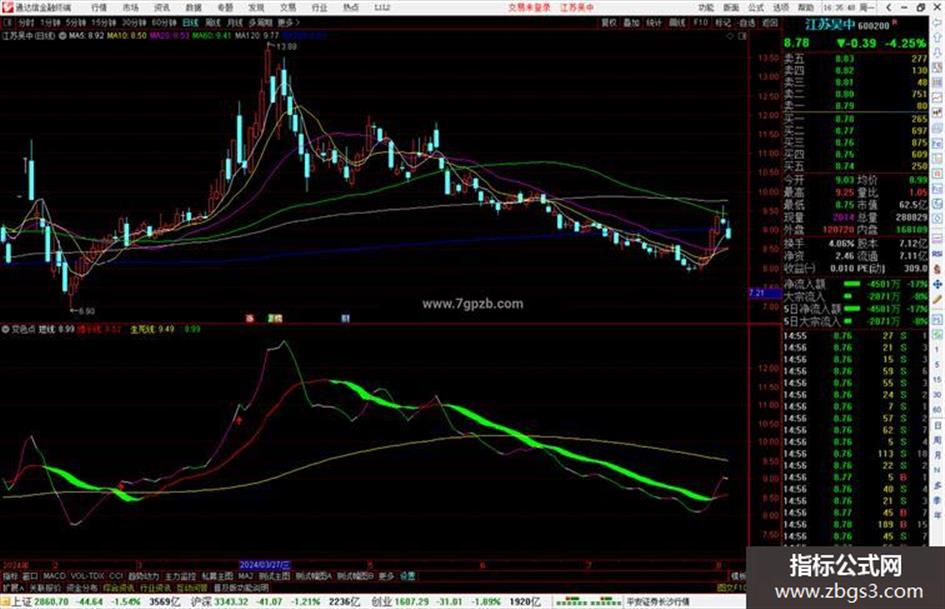The height and width of the screenshot is (609, 945).
Task: Click the 返回 back button
Action: tap(770, 22)
